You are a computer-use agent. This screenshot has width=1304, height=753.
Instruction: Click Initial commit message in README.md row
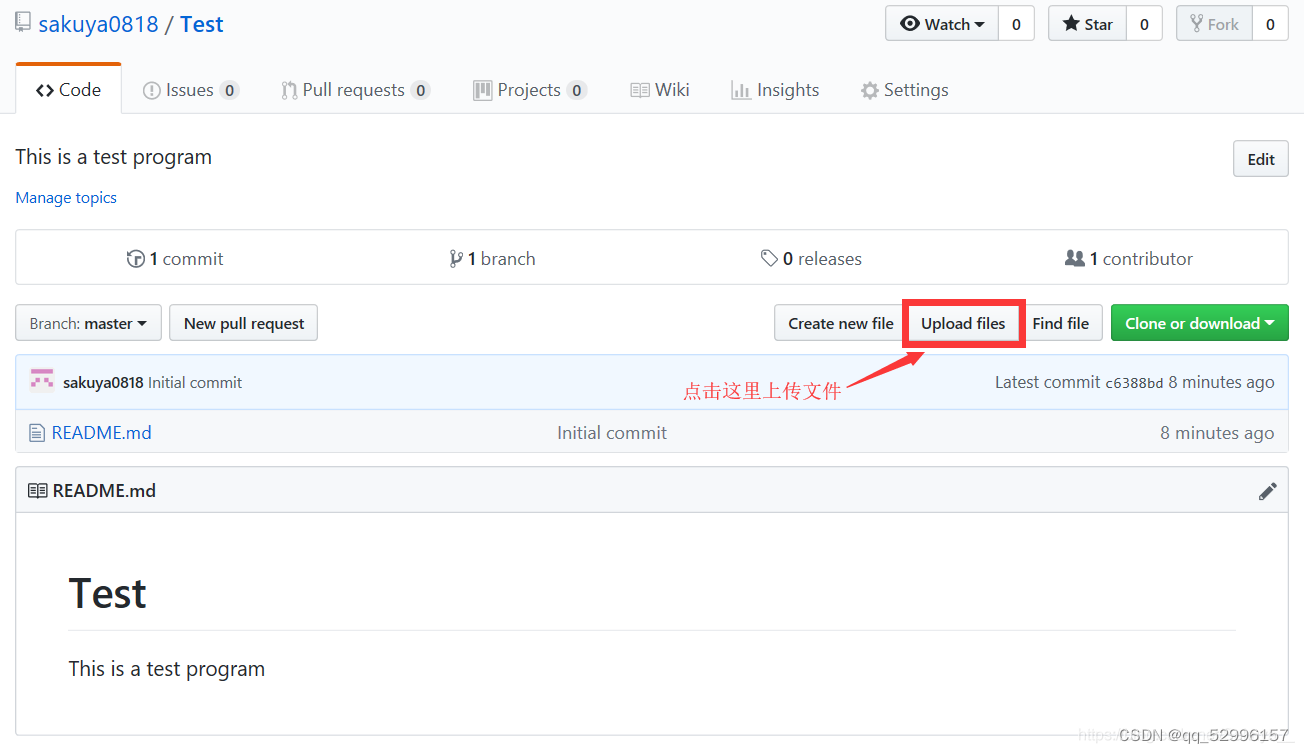[x=612, y=433]
